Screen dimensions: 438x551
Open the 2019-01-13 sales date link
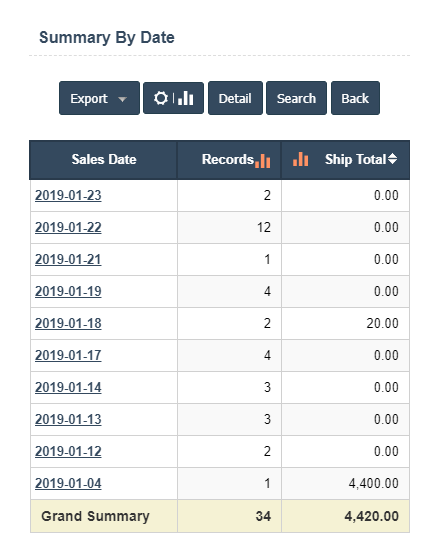tap(68, 419)
